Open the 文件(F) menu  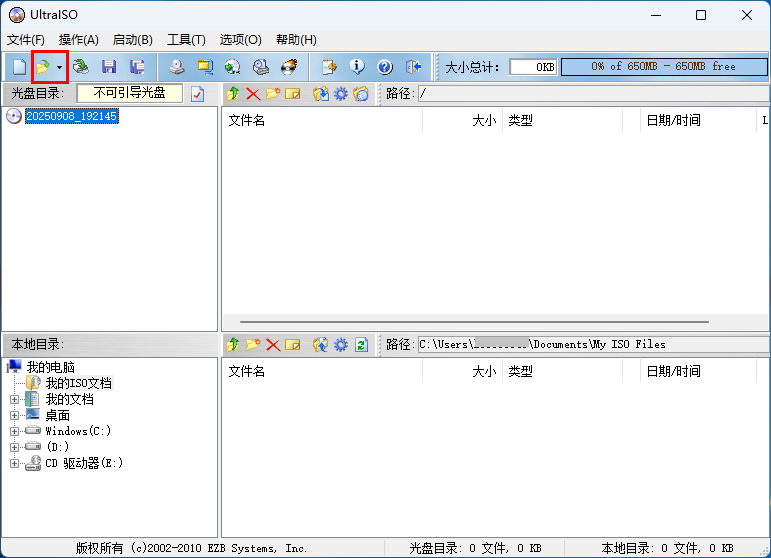point(26,39)
